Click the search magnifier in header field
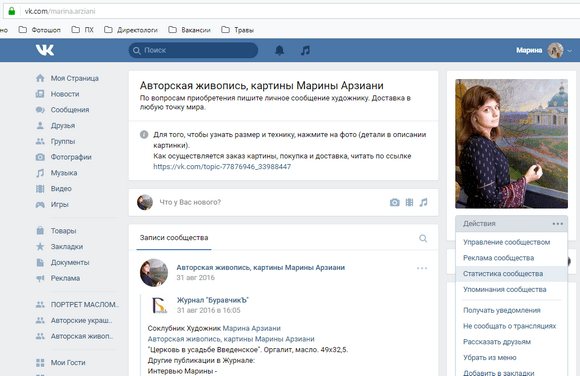This screenshot has width=580, height=376. pos(136,50)
